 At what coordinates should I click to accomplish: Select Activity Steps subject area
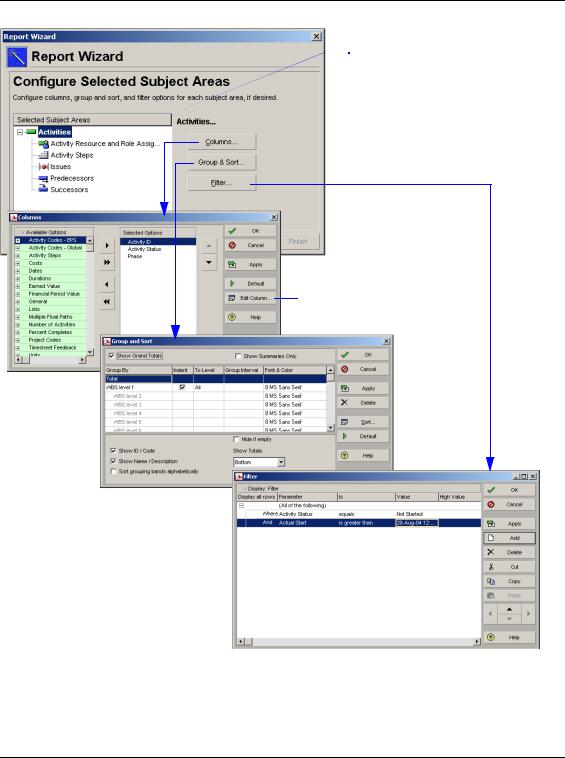click(72, 155)
